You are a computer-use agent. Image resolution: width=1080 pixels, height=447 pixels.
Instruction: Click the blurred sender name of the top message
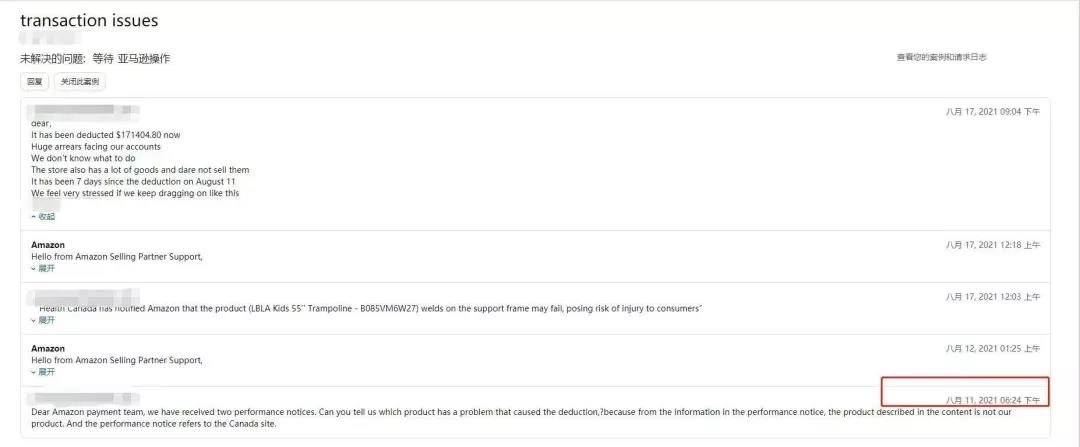click(85, 110)
